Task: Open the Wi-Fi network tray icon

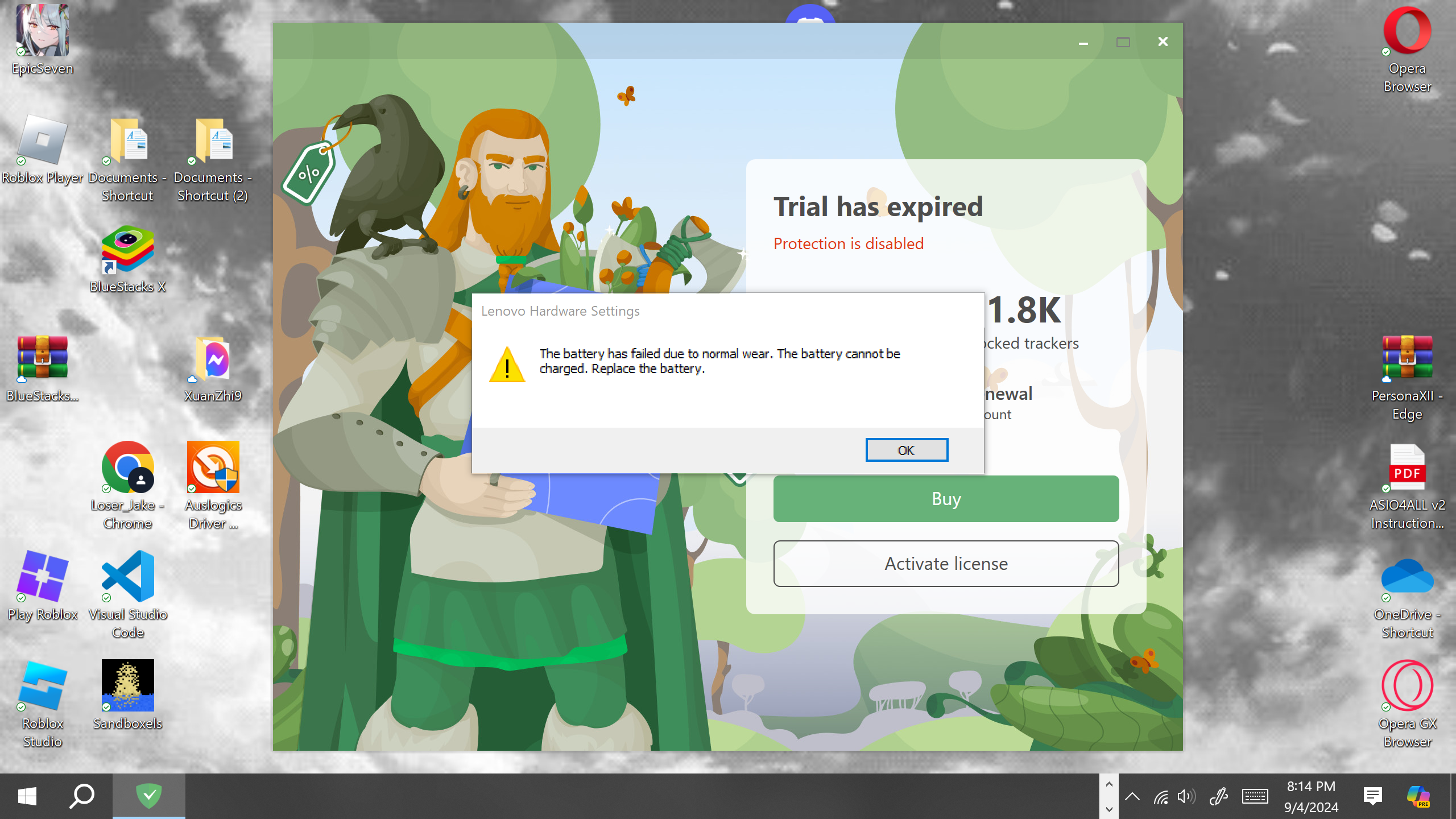Action: (1160, 796)
